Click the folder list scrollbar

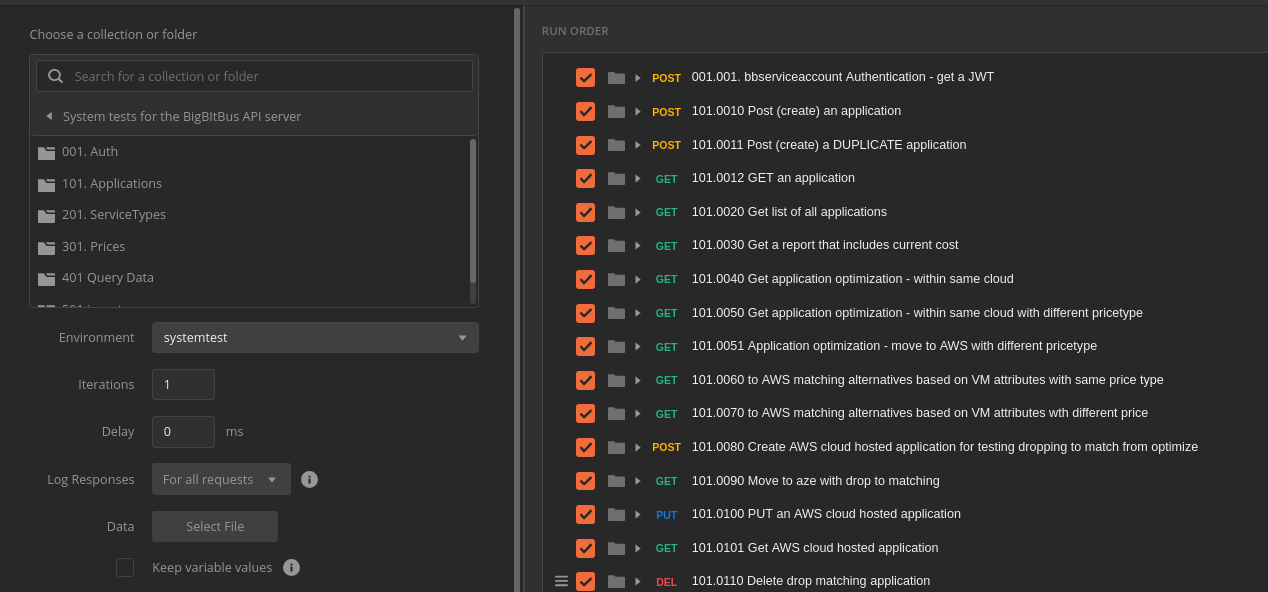(473, 211)
